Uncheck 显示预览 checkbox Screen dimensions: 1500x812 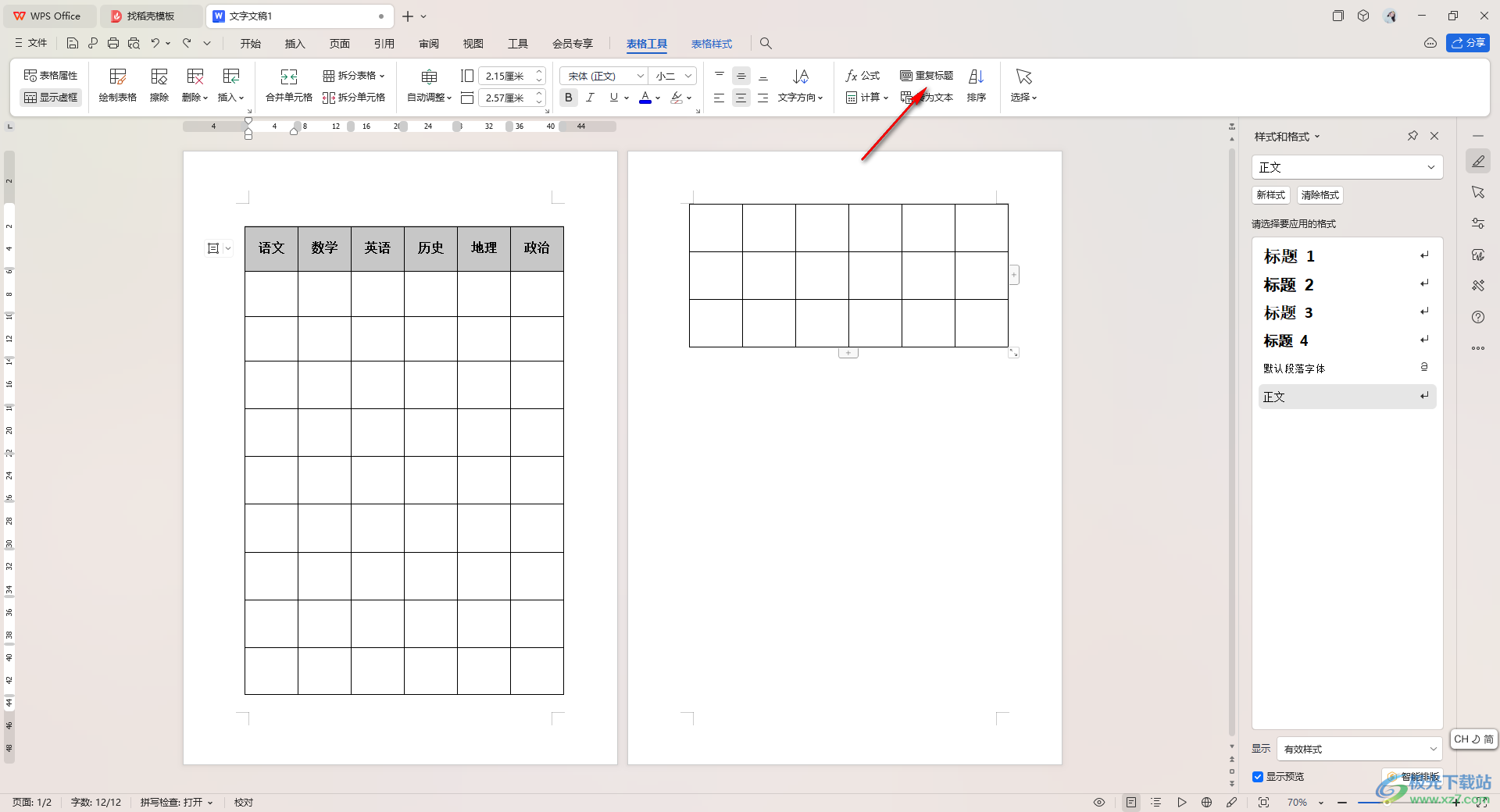click(1258, 777)
